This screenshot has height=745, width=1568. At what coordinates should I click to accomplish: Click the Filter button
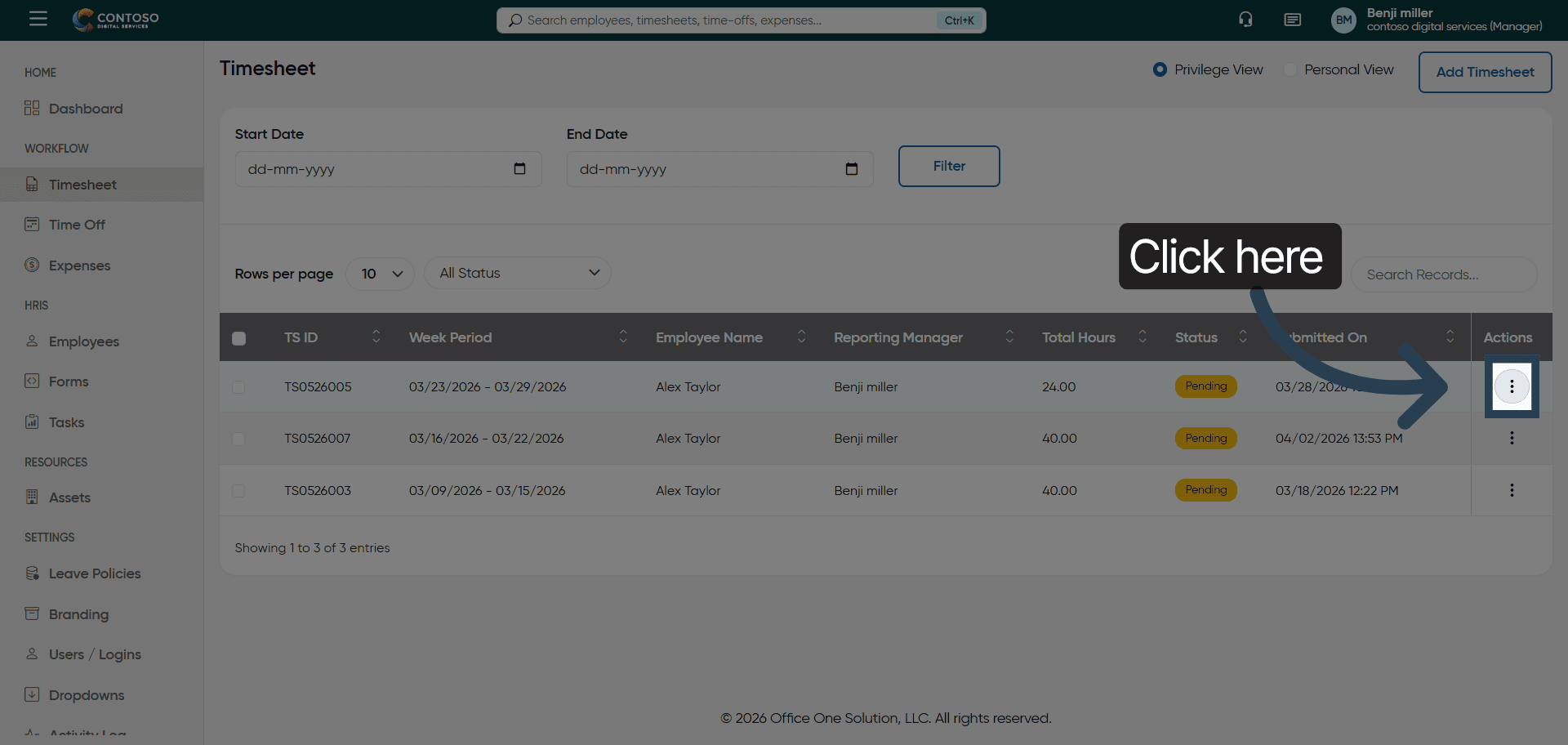pyautogui.click(x=948, y=166)
